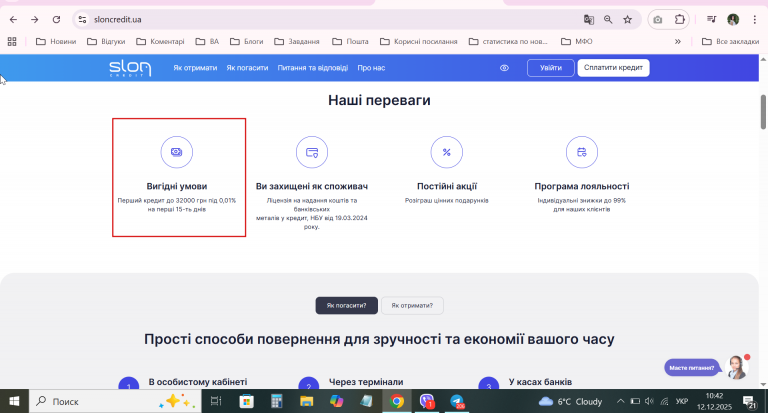Open the Питання та відповіді menu item
The image size is (768, 413).
[313, 68]
